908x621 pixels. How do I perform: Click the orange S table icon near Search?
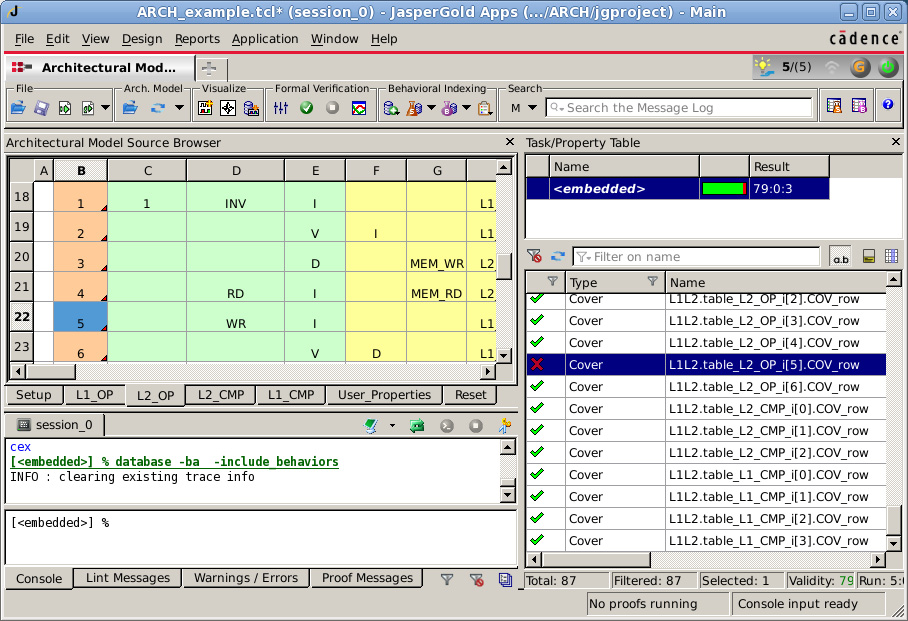tap(834, 106)
